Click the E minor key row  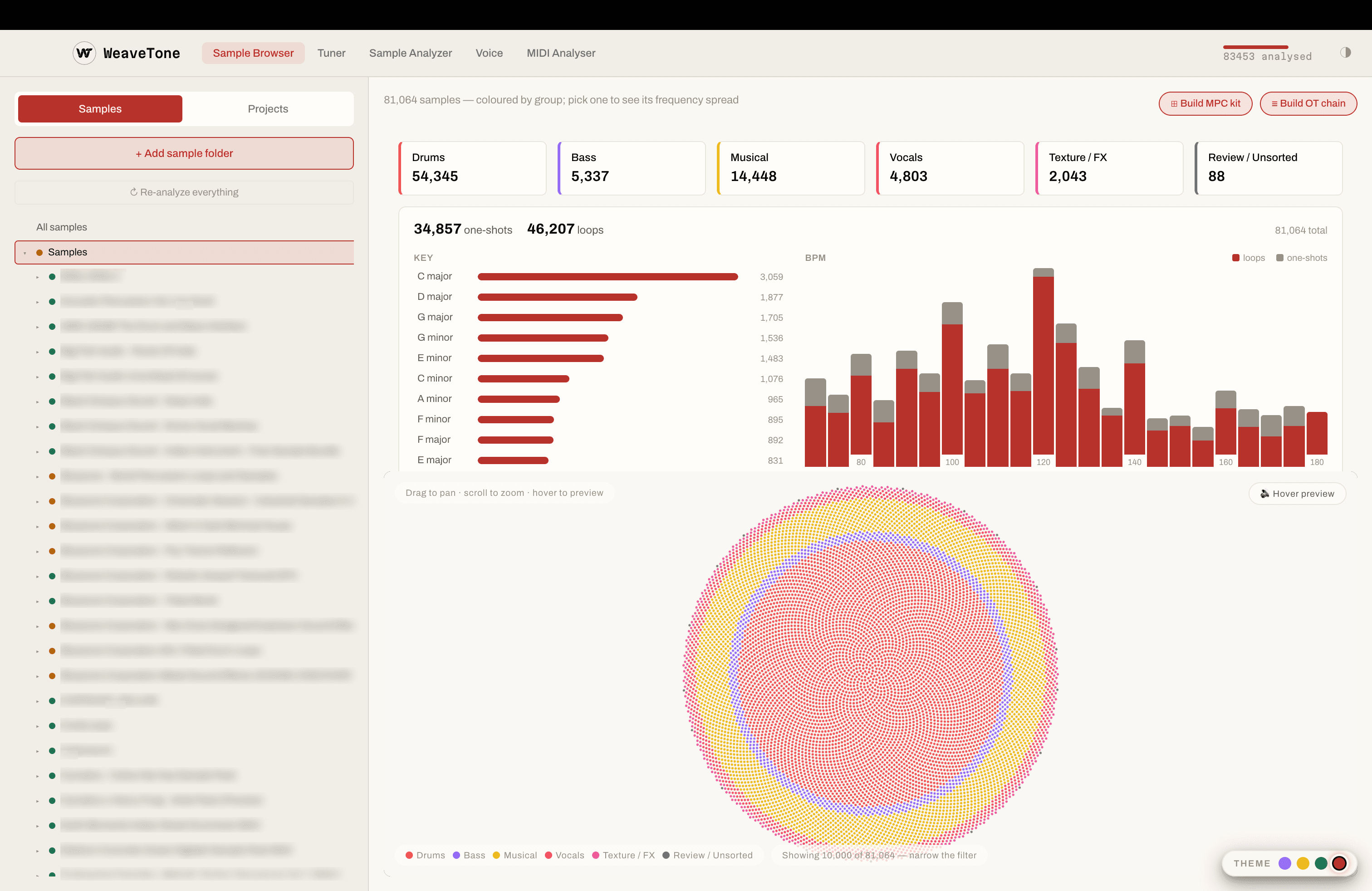(x=598, y=358)
